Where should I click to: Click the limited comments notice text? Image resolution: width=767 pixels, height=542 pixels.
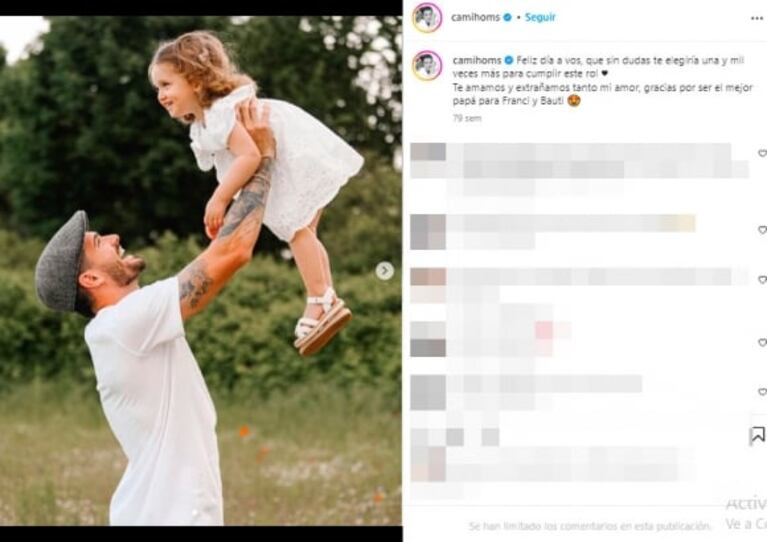(589, 526)
